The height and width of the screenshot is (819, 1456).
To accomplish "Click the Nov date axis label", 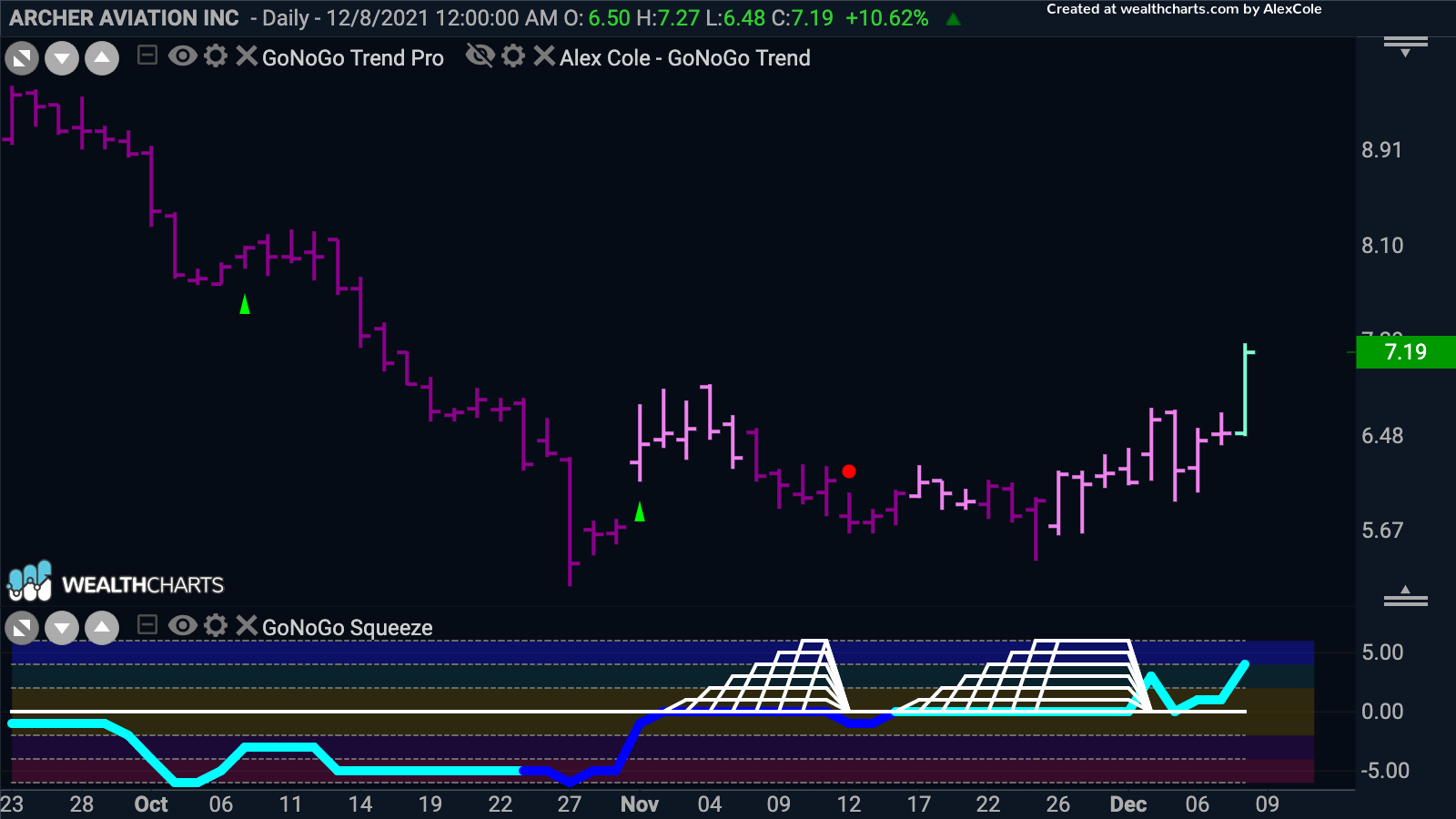I will (x=640, y=804).
